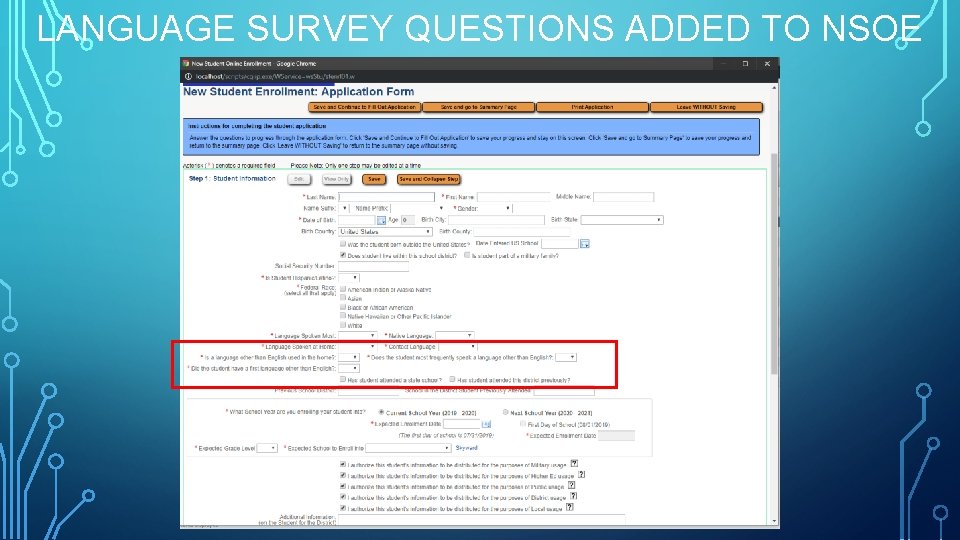Click the Skyward link
Image resolution: width=960 pixels, height=540 pixels.
coord(467,448)
